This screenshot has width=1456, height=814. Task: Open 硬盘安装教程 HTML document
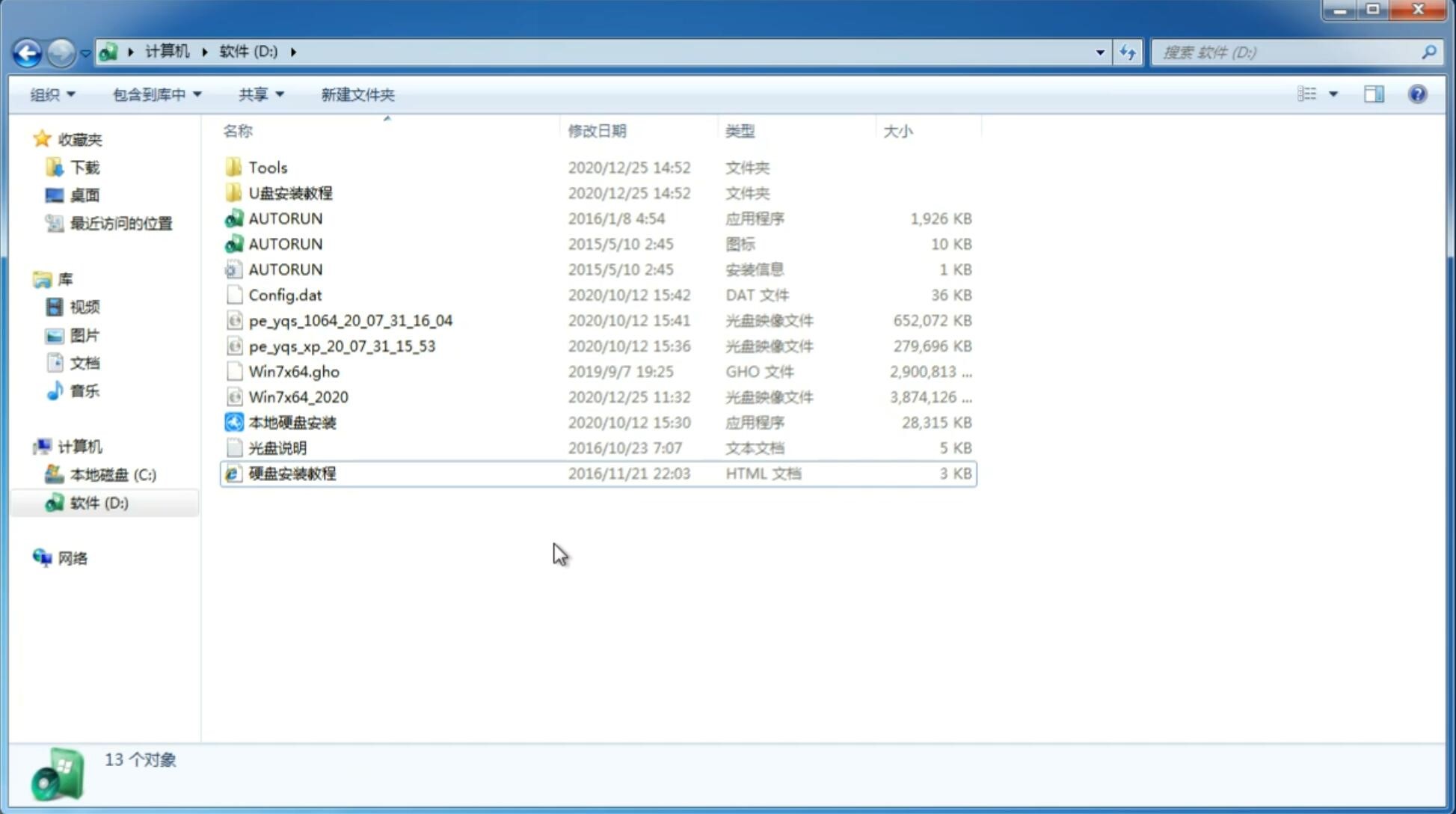291,473
